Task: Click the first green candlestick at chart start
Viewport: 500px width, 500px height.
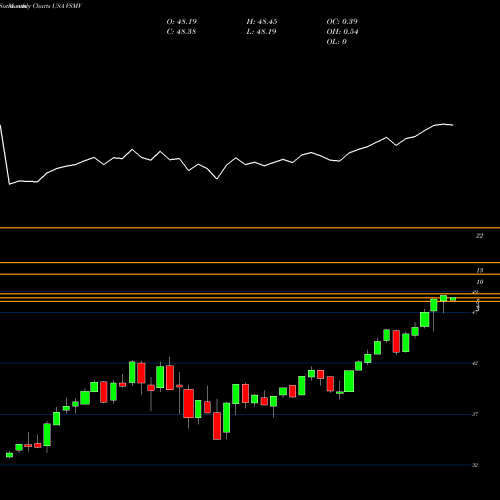Action: click(9, 455)
